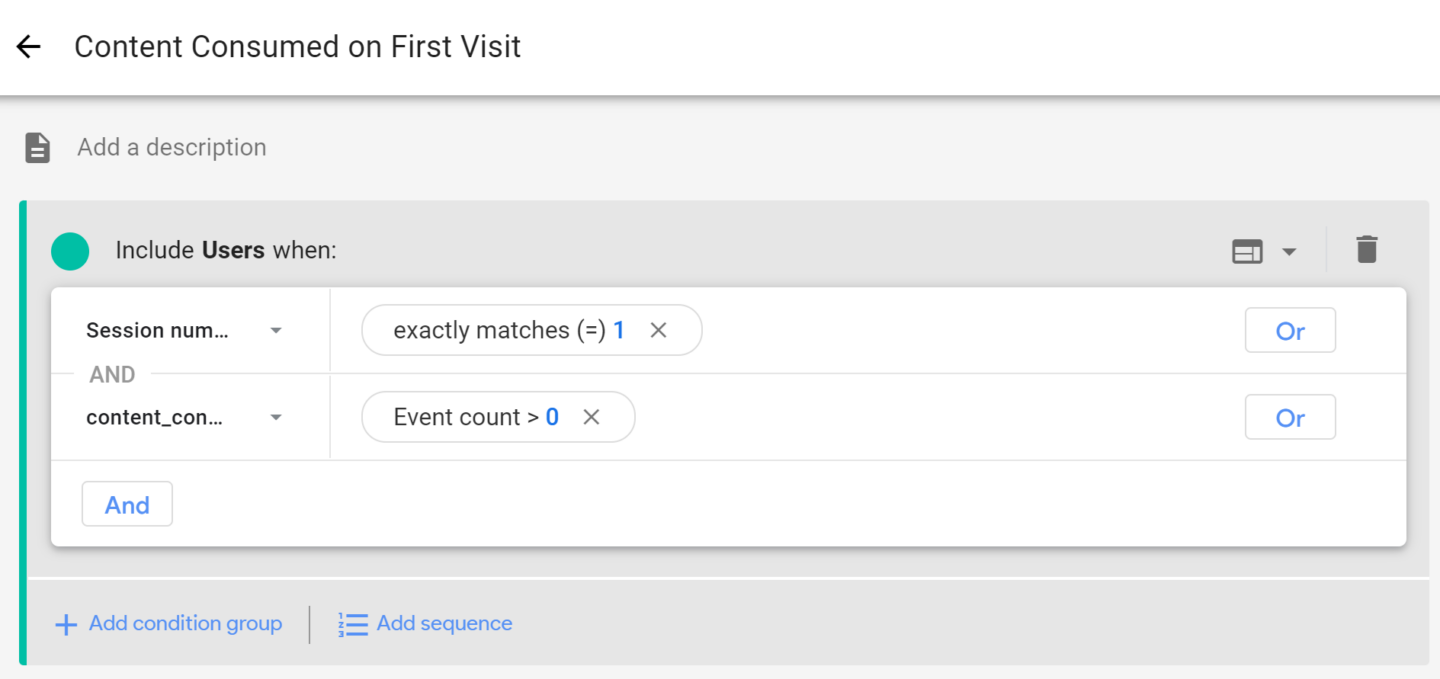The width and height of the screenshot is (1440, 679).
Task: Edit the value 0 in the Event count condition
Action: [551, 416]
